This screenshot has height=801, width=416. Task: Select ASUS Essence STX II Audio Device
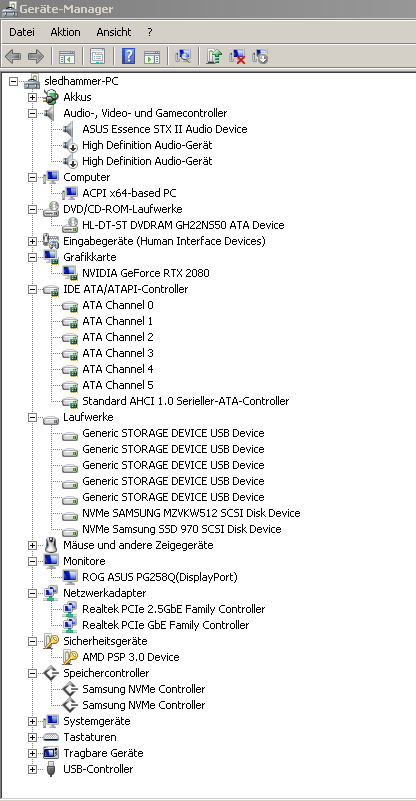pyautogui.click(x=165, y=129)
